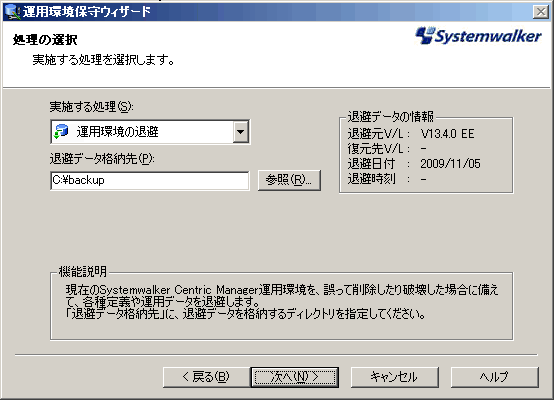
Task: Click the Systemwalker Centric Manager description line
Action: 282,290
